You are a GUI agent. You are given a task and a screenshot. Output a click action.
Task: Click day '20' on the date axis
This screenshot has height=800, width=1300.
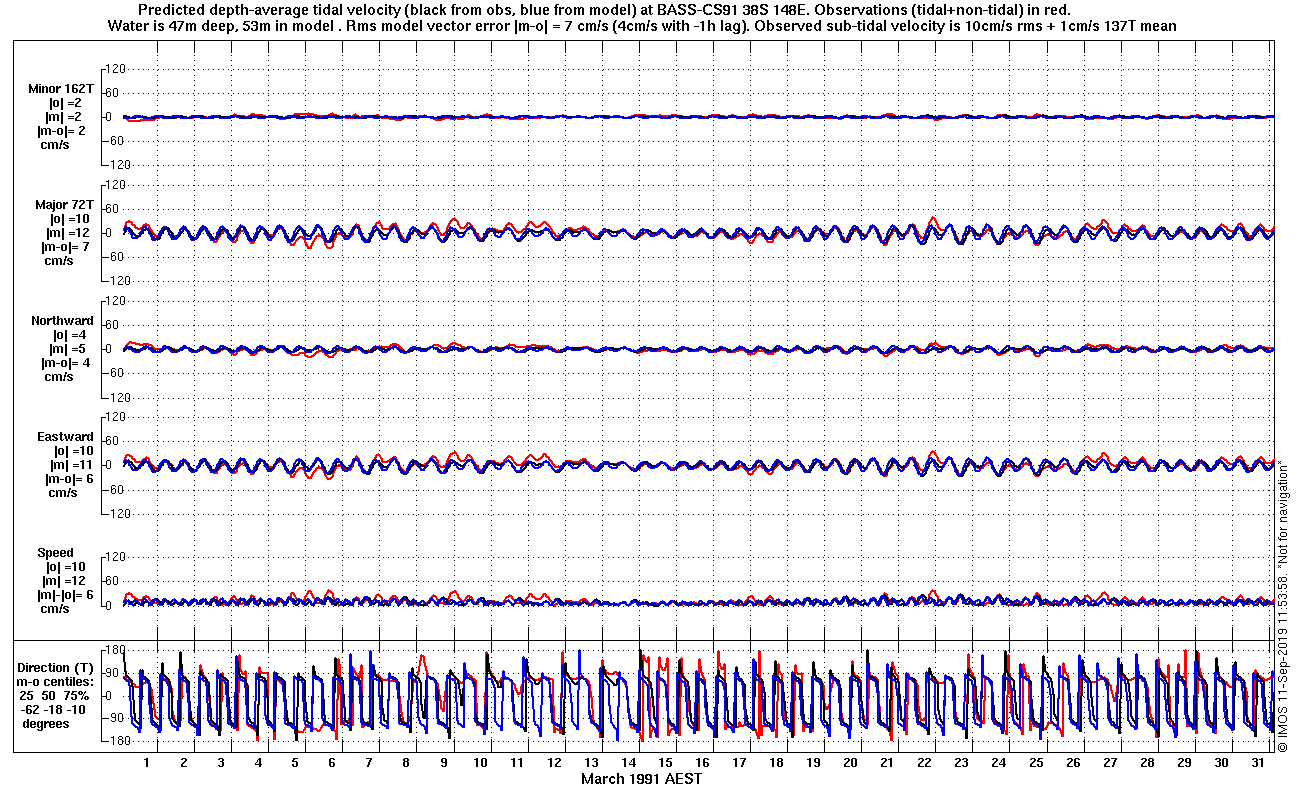click(x=849, y=763)
